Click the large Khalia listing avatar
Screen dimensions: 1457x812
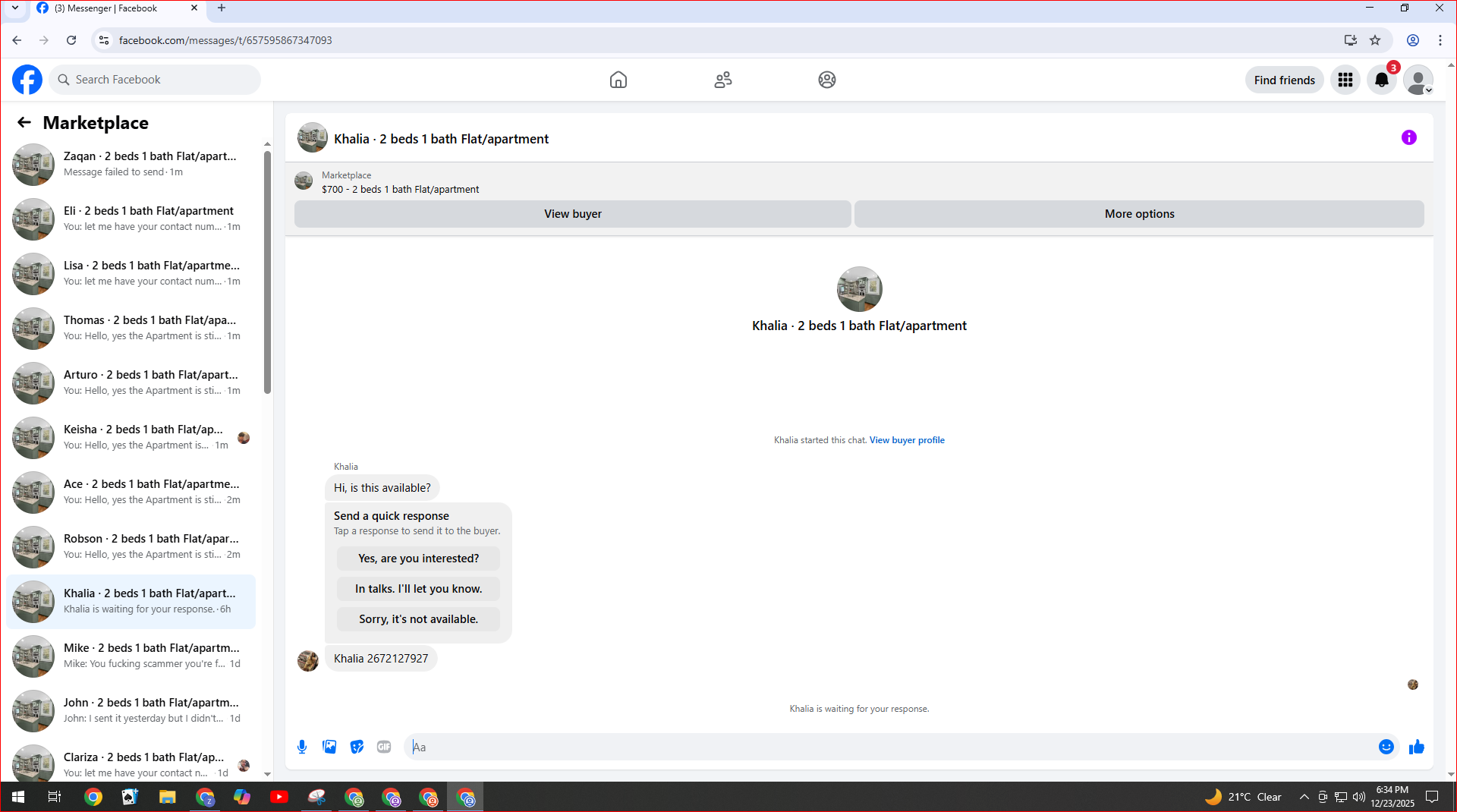click(x=859, y=289)
